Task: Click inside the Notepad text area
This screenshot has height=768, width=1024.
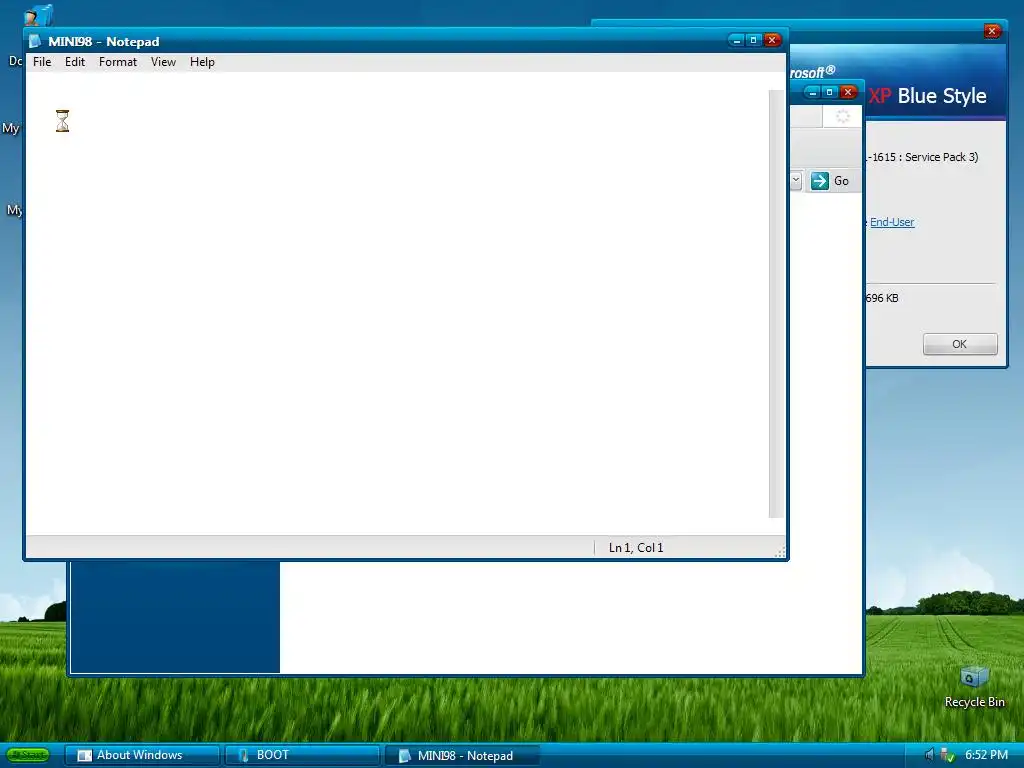Action: point(397,304)
